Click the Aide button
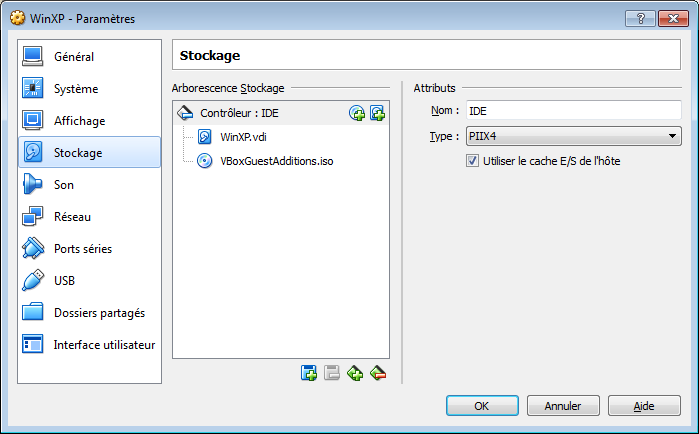699x434 pixels. 644,406
